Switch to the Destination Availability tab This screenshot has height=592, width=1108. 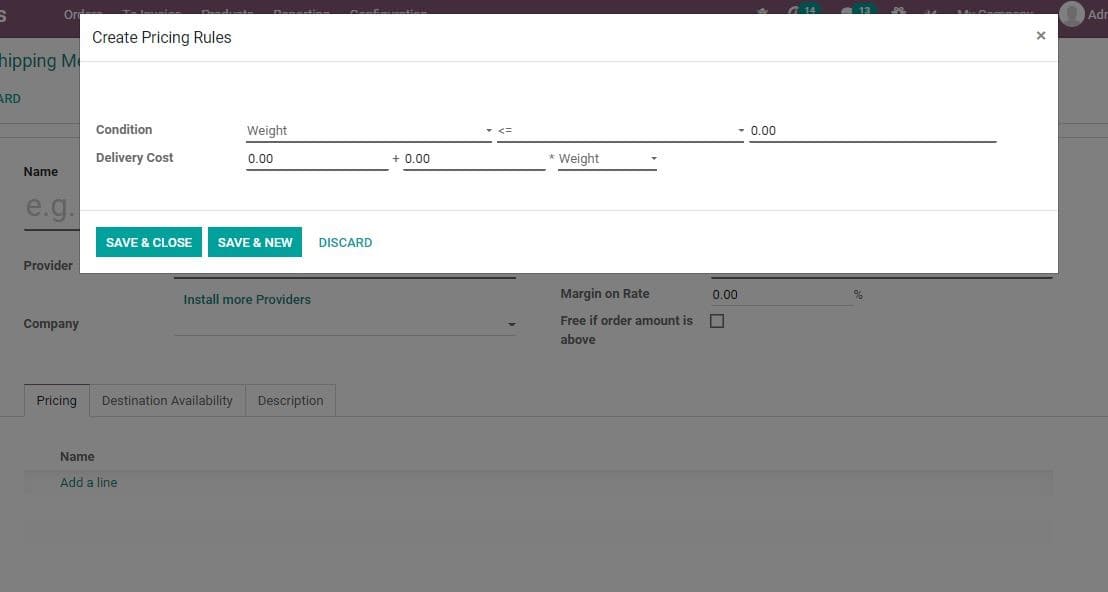[166, 400]
